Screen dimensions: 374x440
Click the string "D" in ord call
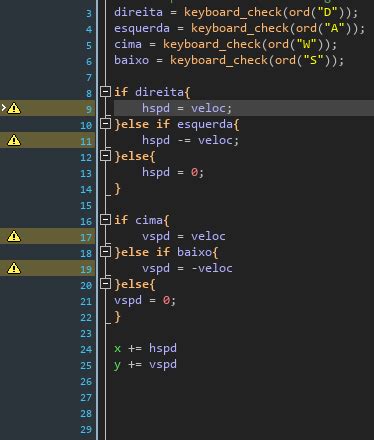point(328,12)
